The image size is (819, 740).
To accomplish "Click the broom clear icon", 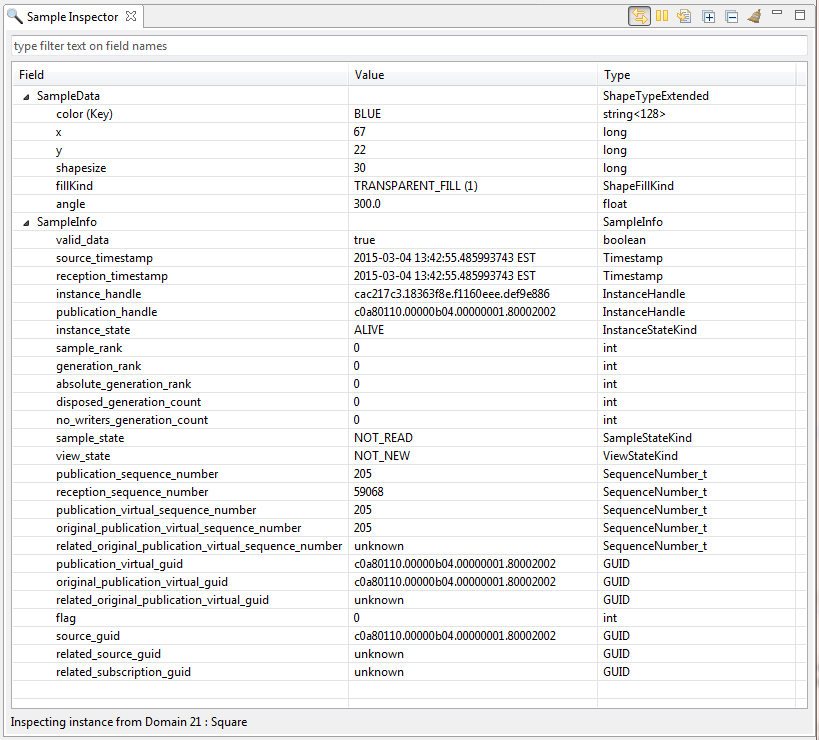I will pyautogui.click(x=754, y=16).
